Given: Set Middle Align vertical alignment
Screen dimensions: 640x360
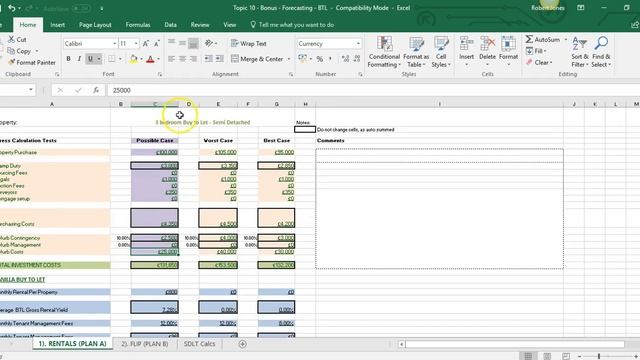Looking at the screenshot, I should pyautogui.click(x=182, y=42).
